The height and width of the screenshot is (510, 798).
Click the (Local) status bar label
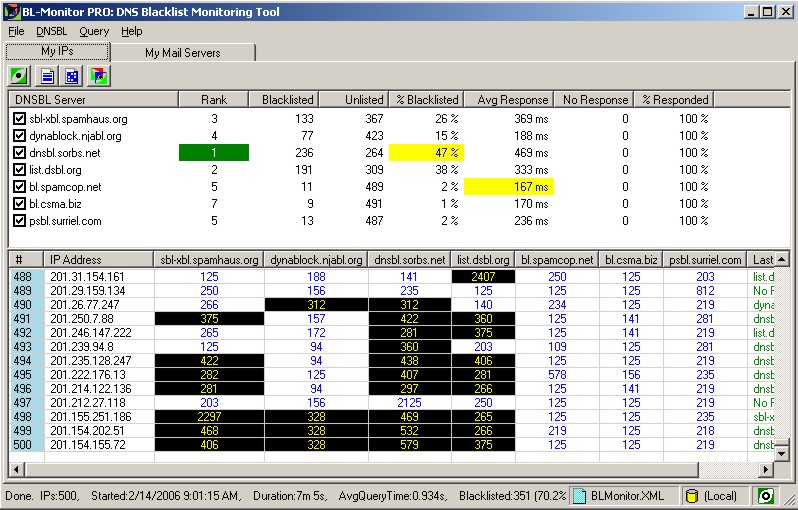[x=720, y=496]
